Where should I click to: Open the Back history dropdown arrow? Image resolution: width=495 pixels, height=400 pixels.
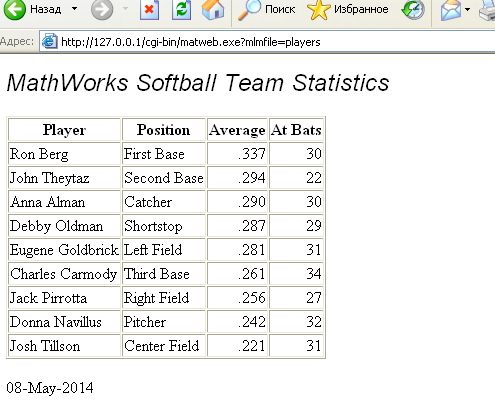coord(75,9)
